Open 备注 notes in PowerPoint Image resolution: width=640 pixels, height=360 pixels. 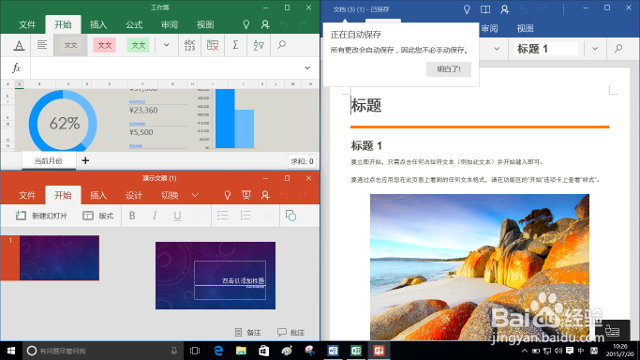coord(248,333)
